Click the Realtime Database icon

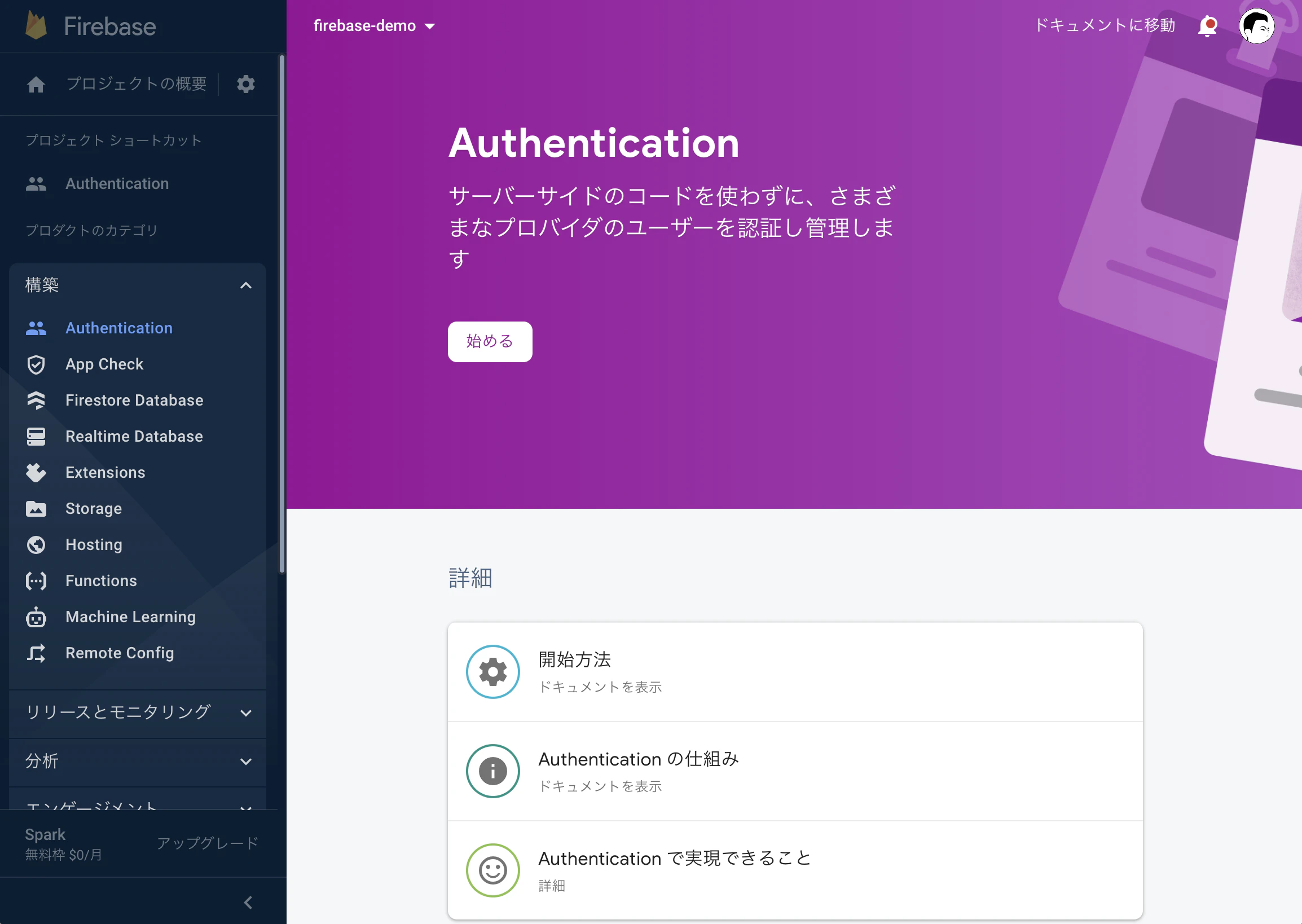pyautogui.click(x=36, y=437)
